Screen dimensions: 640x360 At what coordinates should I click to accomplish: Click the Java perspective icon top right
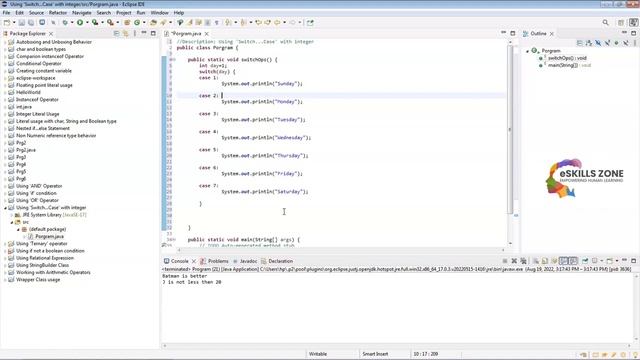pos(634,22)
